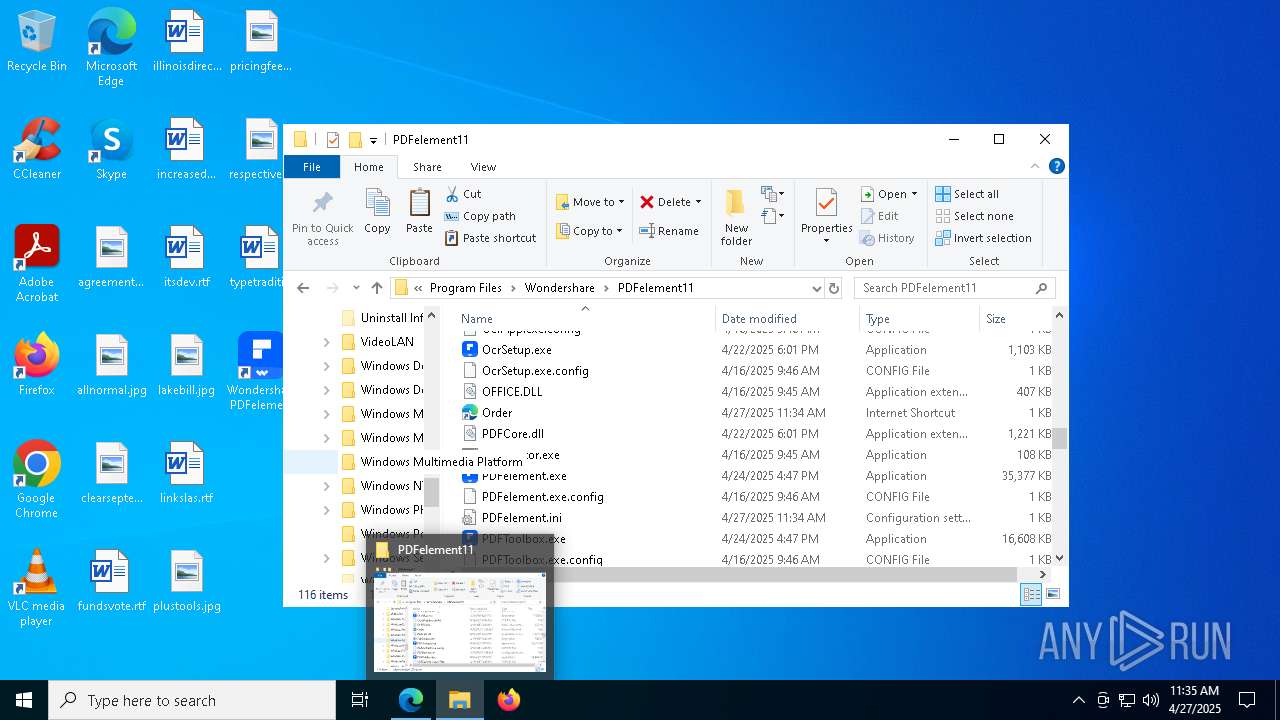This screenshot has width=1280, height=720.
Task: Navigate back with the arrow
Action: click(x=303, y=288)
